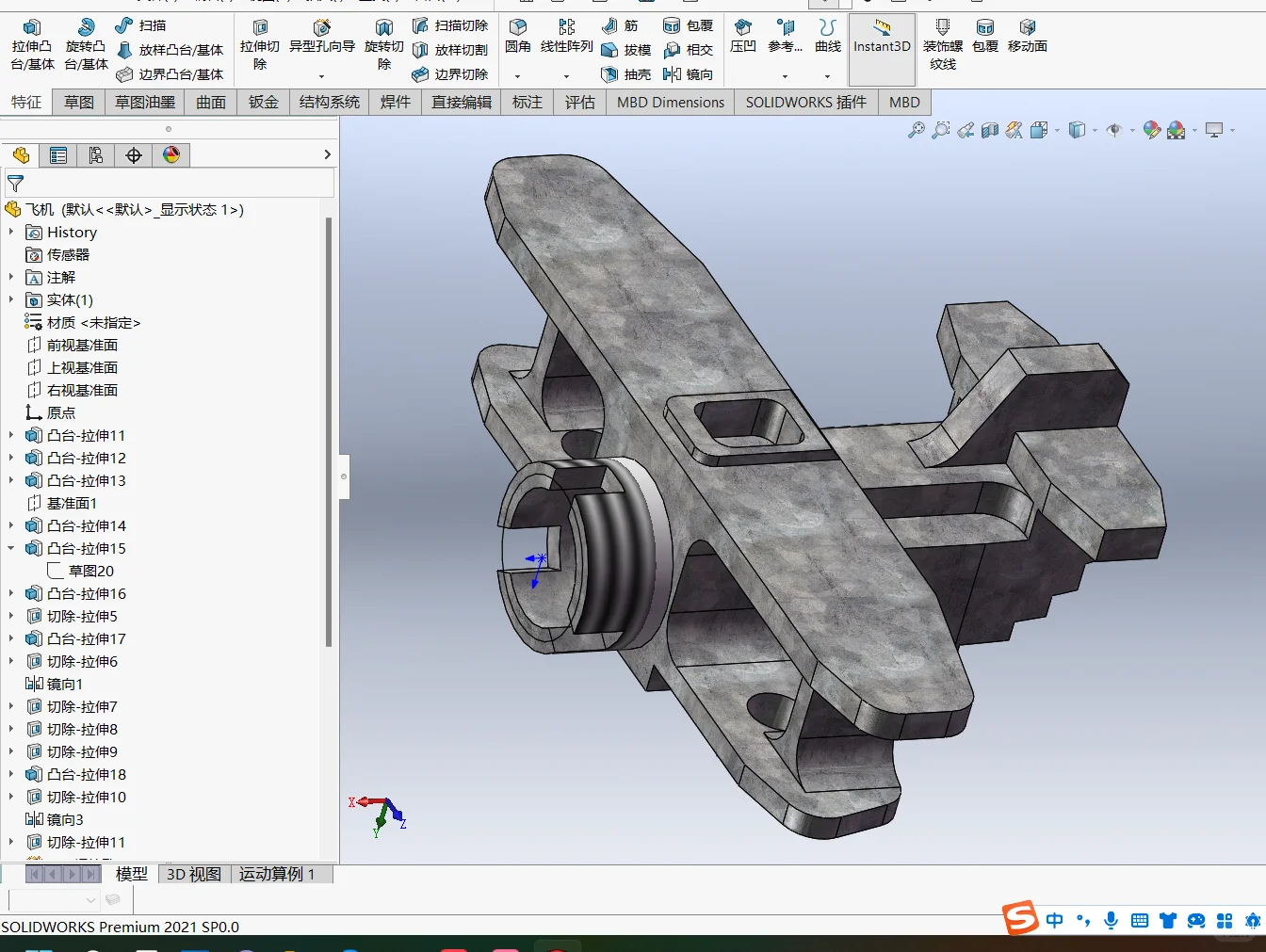Click the Zoom to Fit magnifier icon
The width and height of the screenshot is (1266, 952).
916,131
